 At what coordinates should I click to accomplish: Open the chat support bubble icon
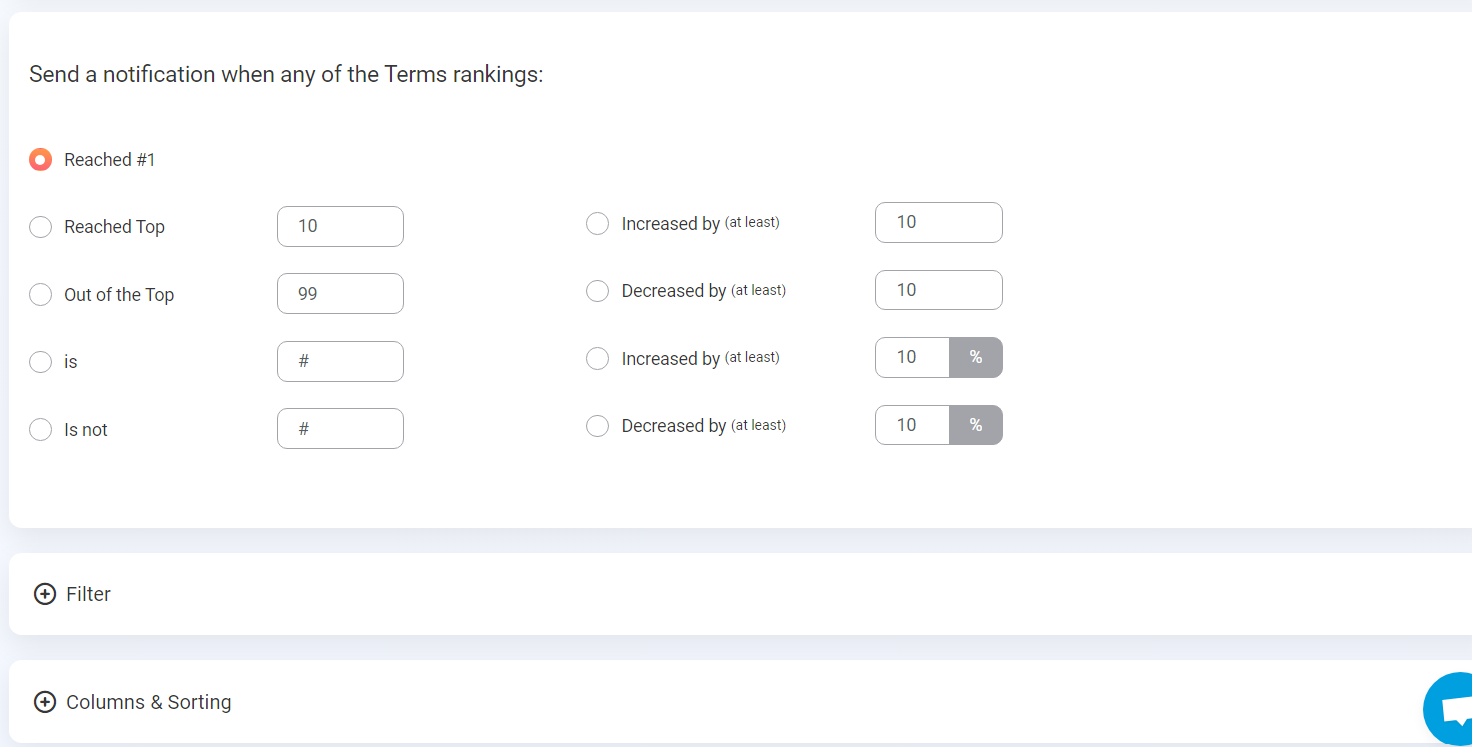(x=1449, y=708)
